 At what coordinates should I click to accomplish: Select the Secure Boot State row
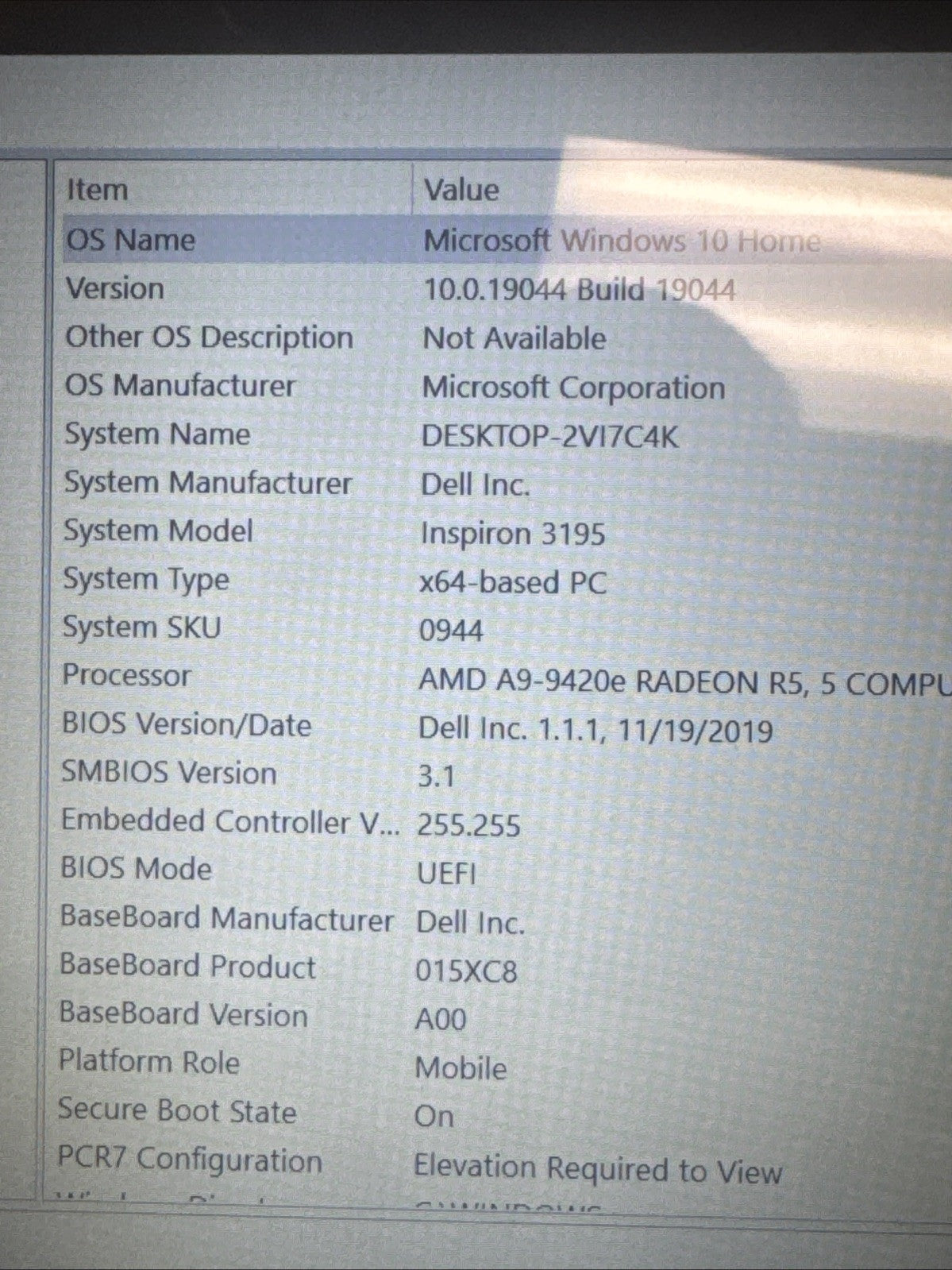click(177, 1110)
